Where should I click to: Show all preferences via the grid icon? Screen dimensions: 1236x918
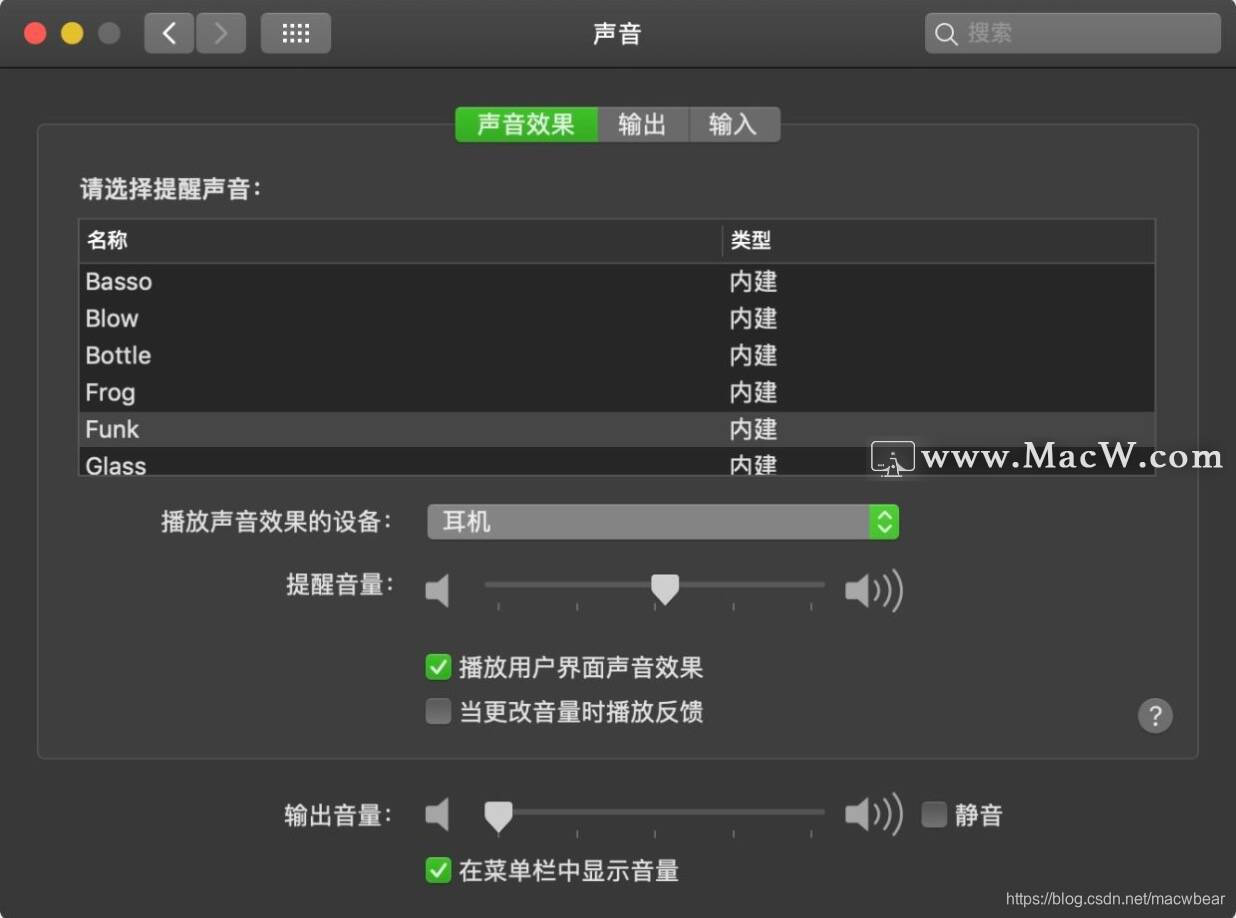[296, 33]
